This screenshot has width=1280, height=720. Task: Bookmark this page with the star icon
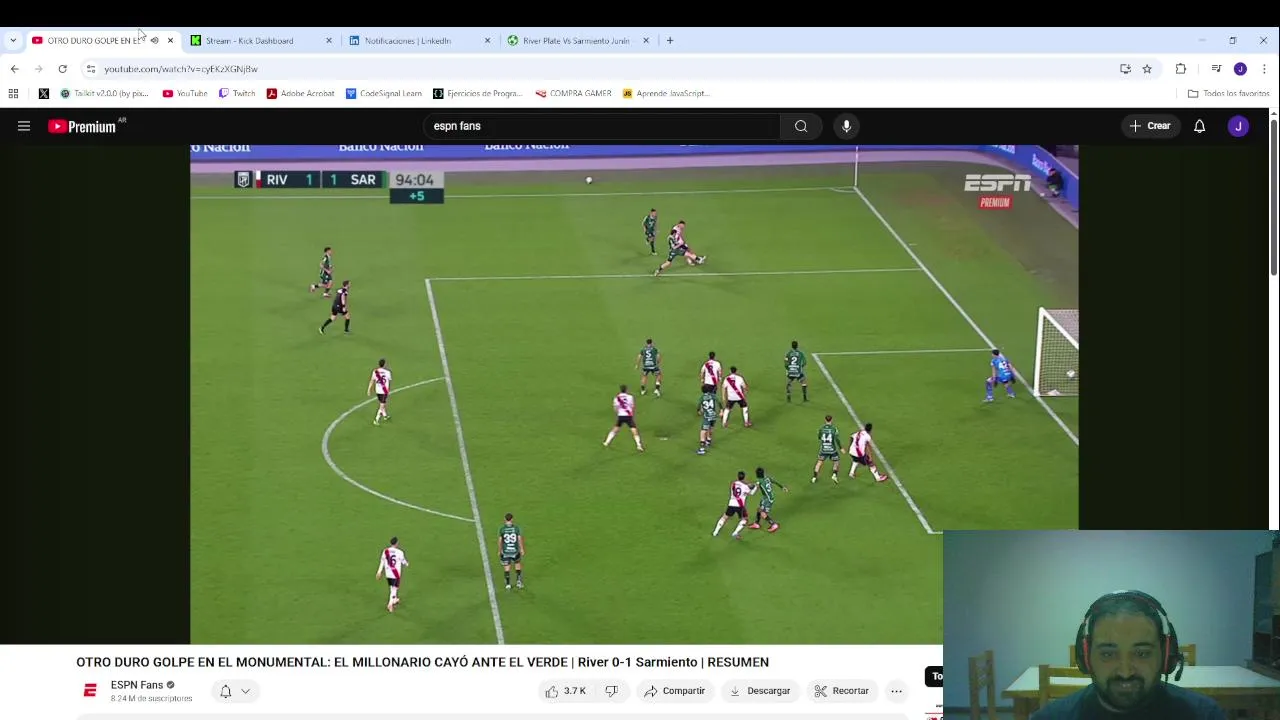tap(1147, 69)
